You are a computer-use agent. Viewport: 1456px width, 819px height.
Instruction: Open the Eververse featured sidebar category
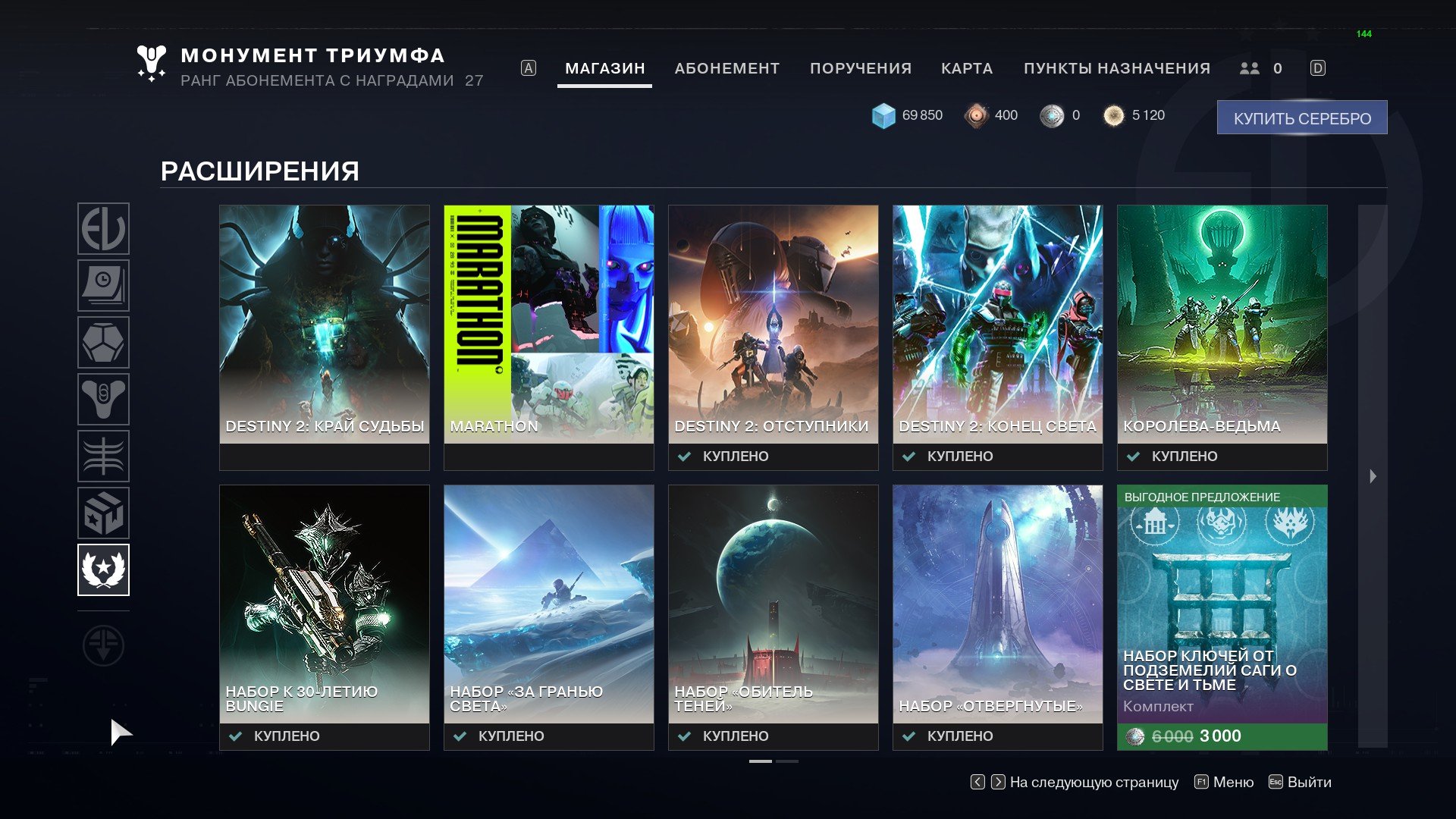pyautogui.click(x=103, y=228)
